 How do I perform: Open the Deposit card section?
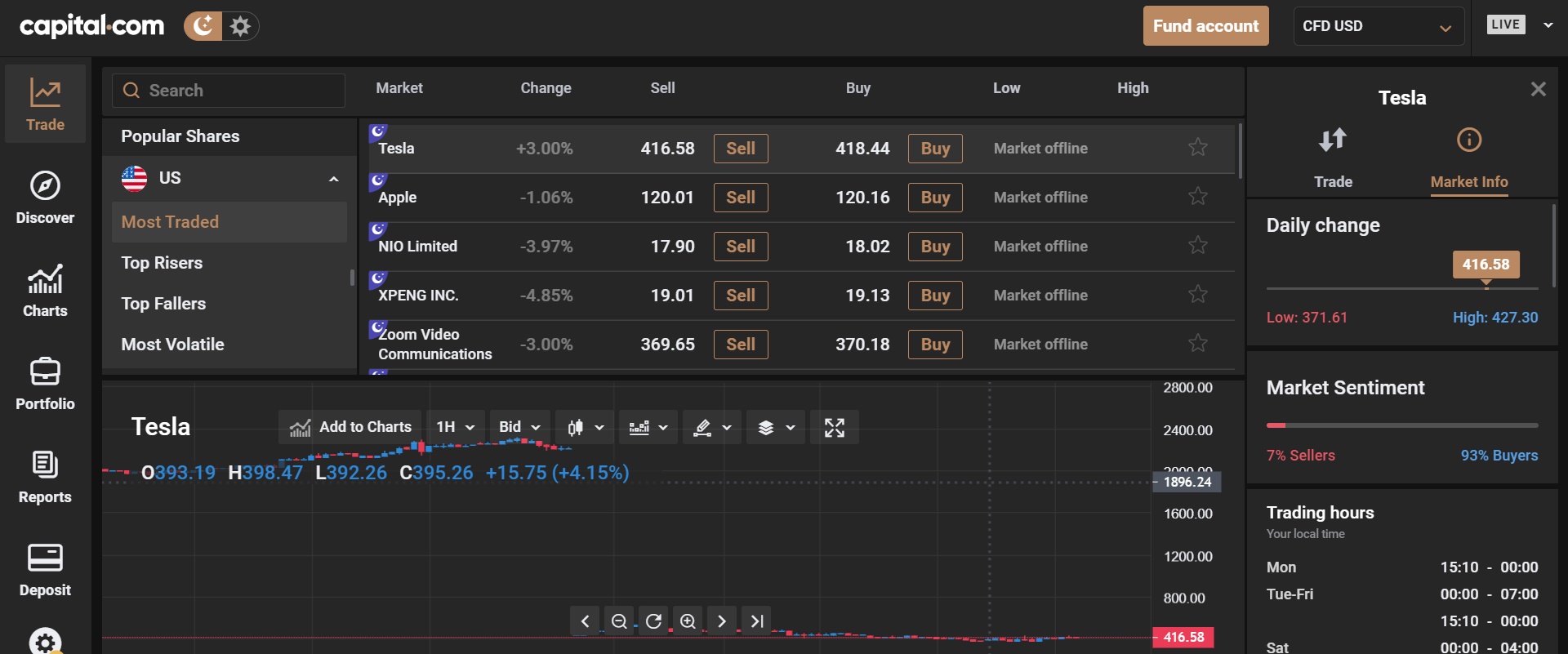coord(46,570)
